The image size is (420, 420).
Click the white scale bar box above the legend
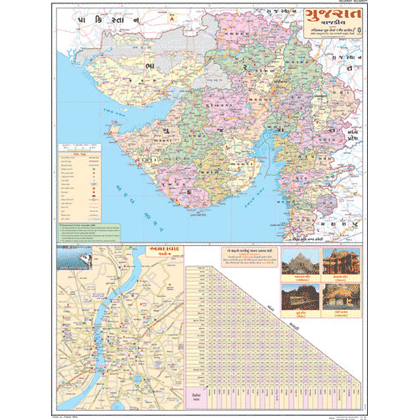coord(80,147)
